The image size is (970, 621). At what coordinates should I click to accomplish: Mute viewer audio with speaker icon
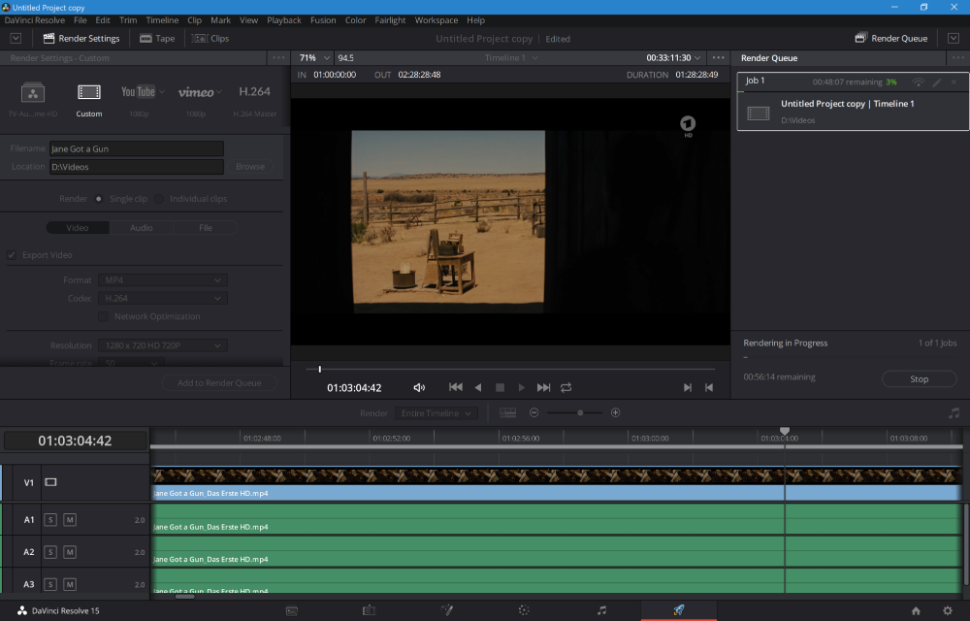pyautogui.click(x=419, y=388)
